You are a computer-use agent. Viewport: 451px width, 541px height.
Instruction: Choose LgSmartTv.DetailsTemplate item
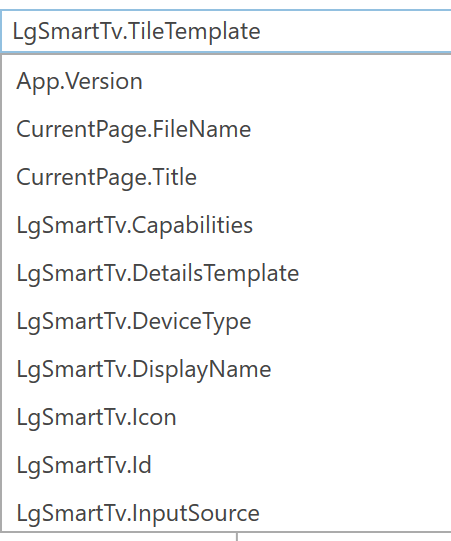pyautogui.click(x=226, y=273)
